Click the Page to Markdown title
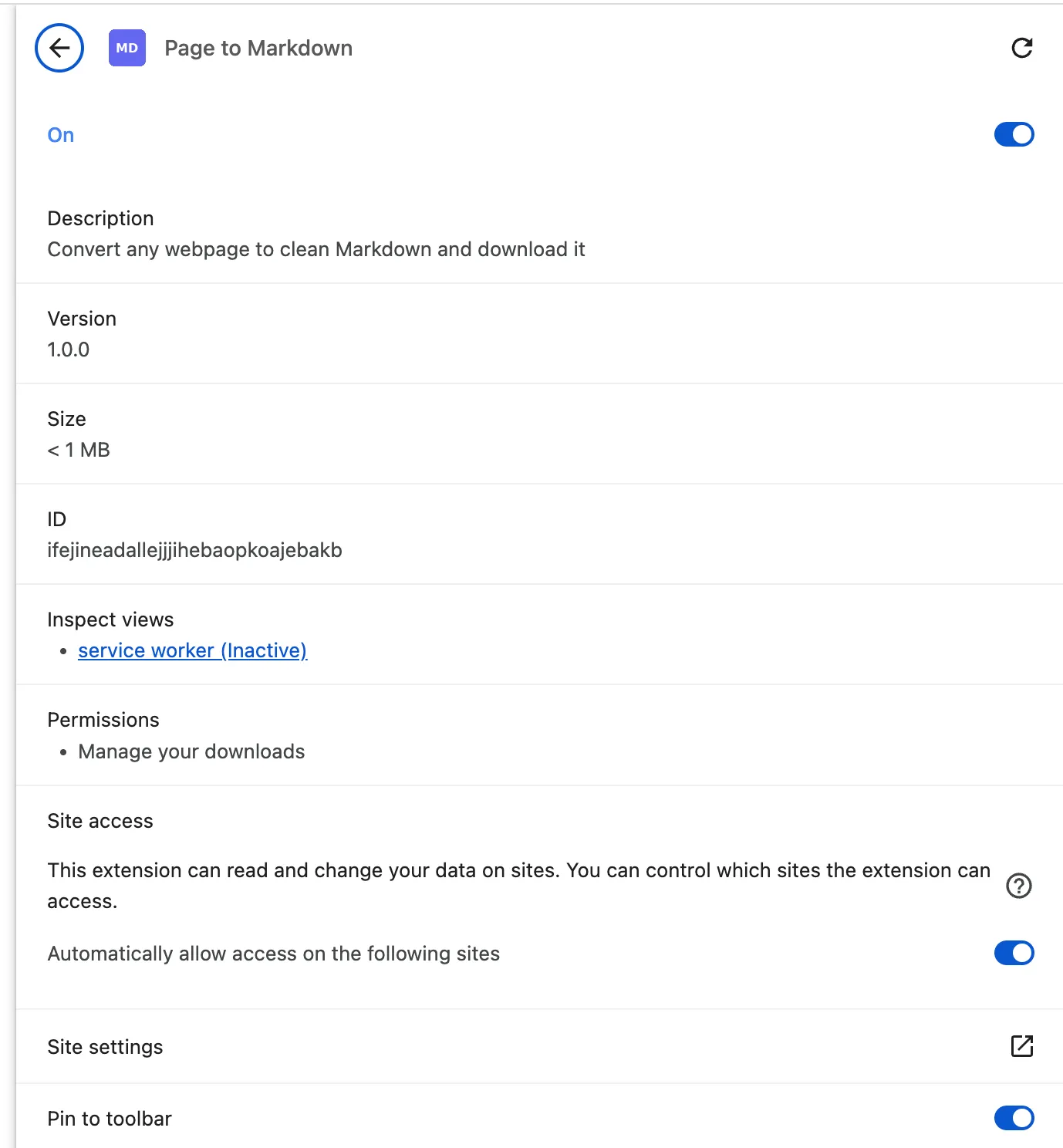Screen dimensions: 1063x1148 pos(258,48)
